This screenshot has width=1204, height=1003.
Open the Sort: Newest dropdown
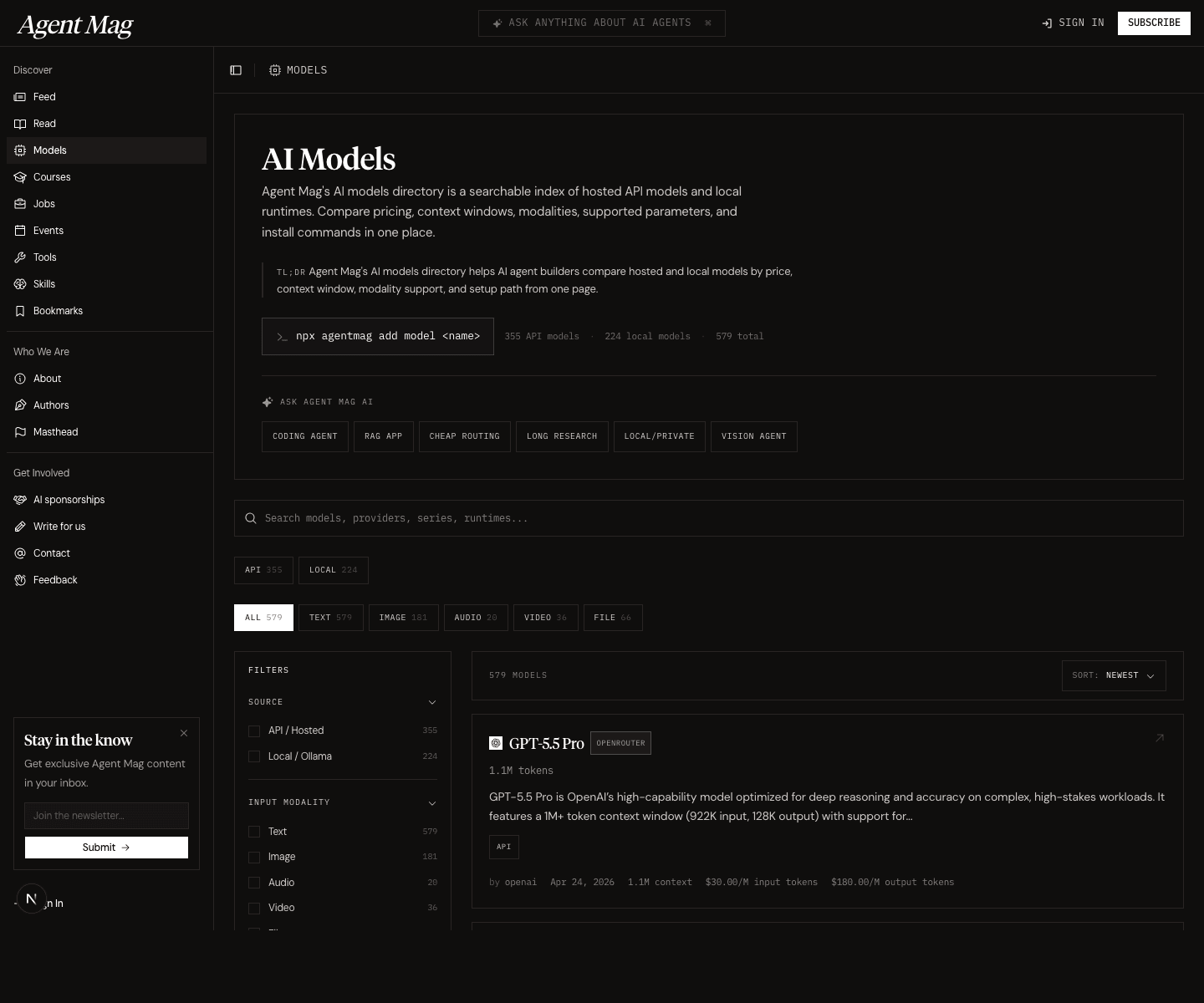[1114, 675]
